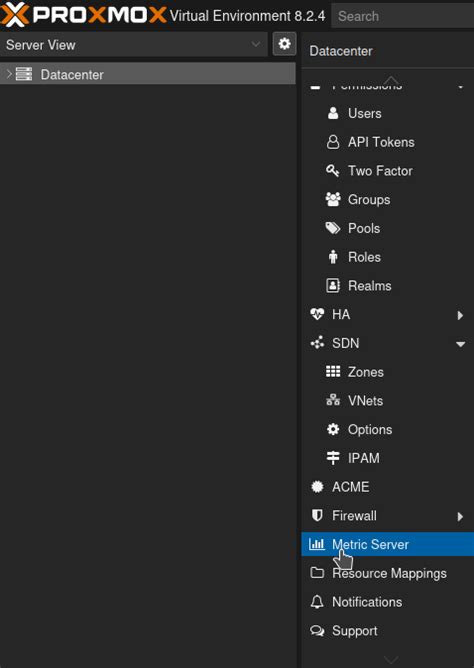The height and width of the screenshot is (668, 474).
Task: Click the Proxmox logo
Action: (x=84, y=14)
